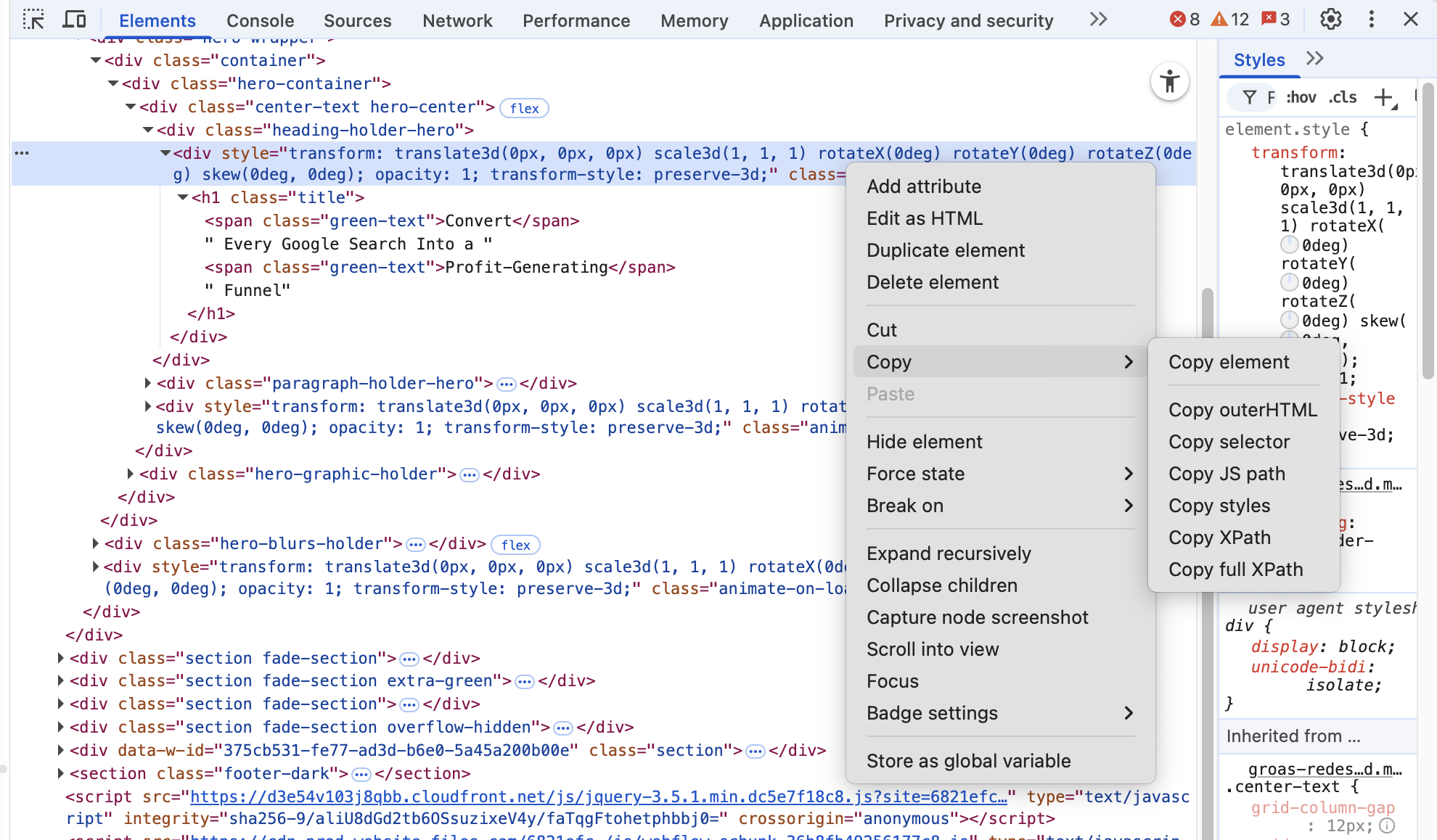Click the accessibility figure floating button
1437x840 pixels.
(1169, 81)
